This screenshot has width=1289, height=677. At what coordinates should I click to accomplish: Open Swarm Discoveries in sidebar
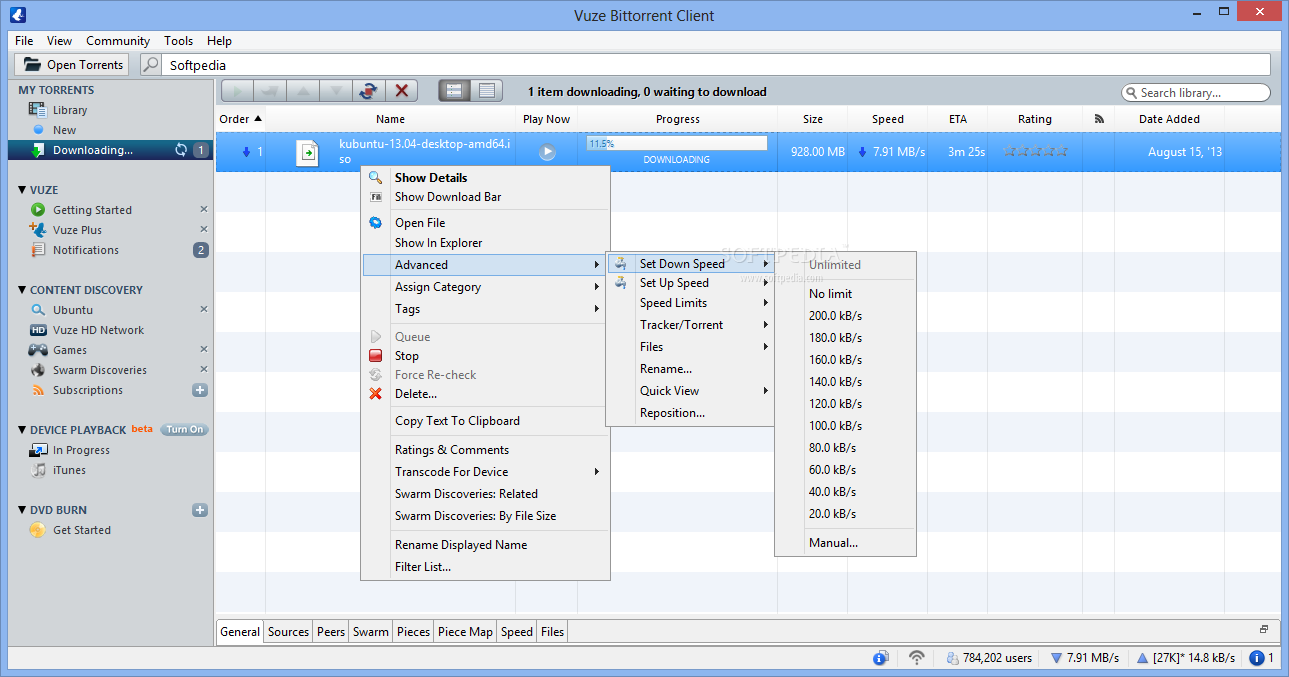point(99,370)
